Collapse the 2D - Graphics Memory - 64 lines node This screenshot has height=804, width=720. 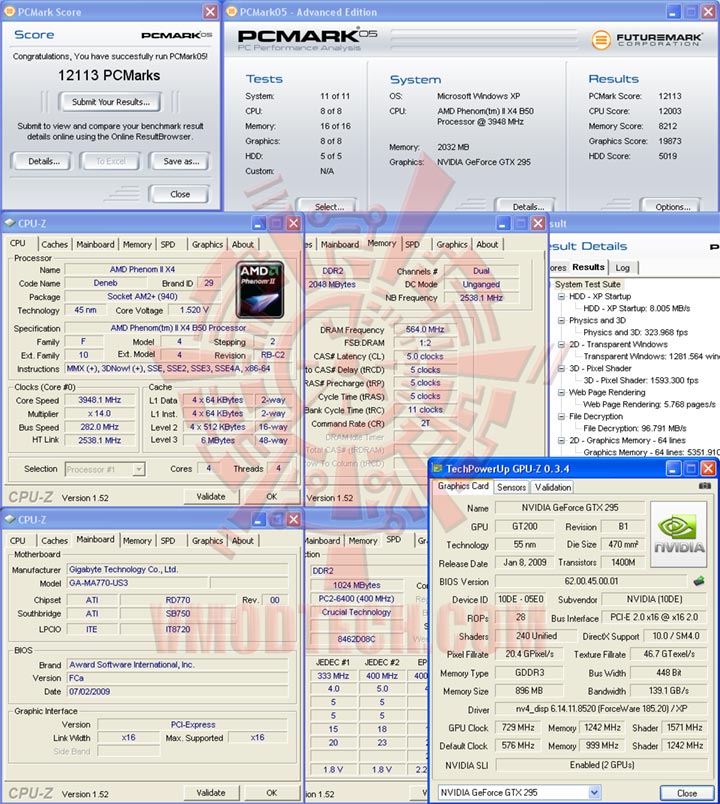pos(561,440)
